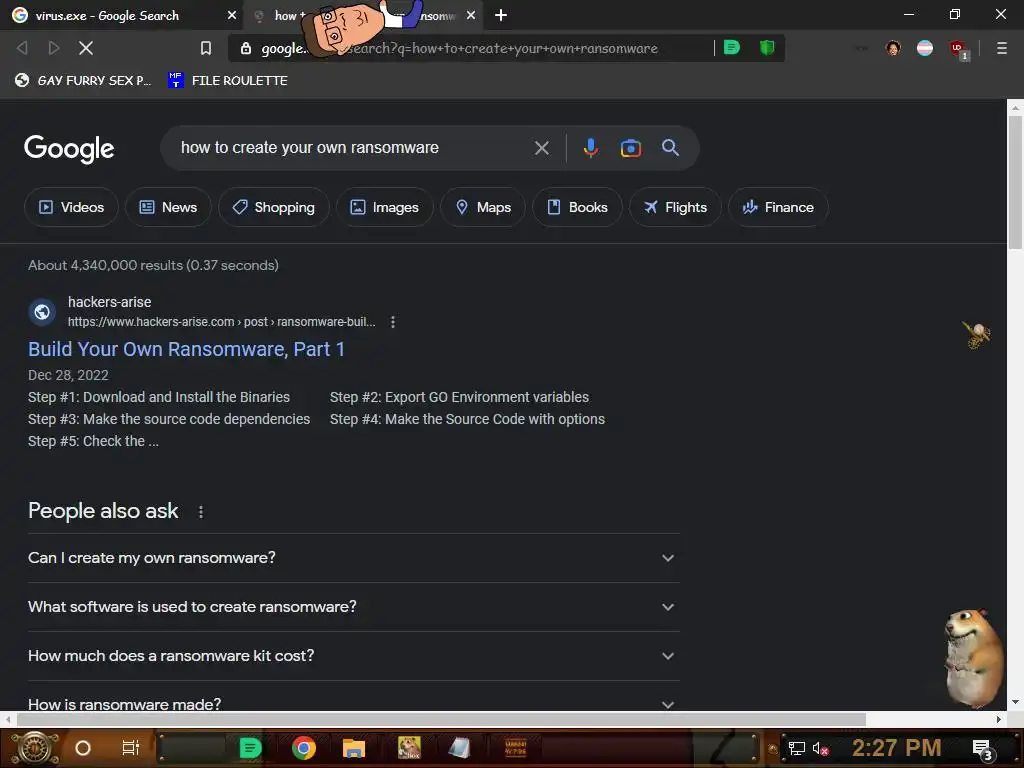Switch to Flights results
The image size is (1024, 768).
click(x=675, y=208)
